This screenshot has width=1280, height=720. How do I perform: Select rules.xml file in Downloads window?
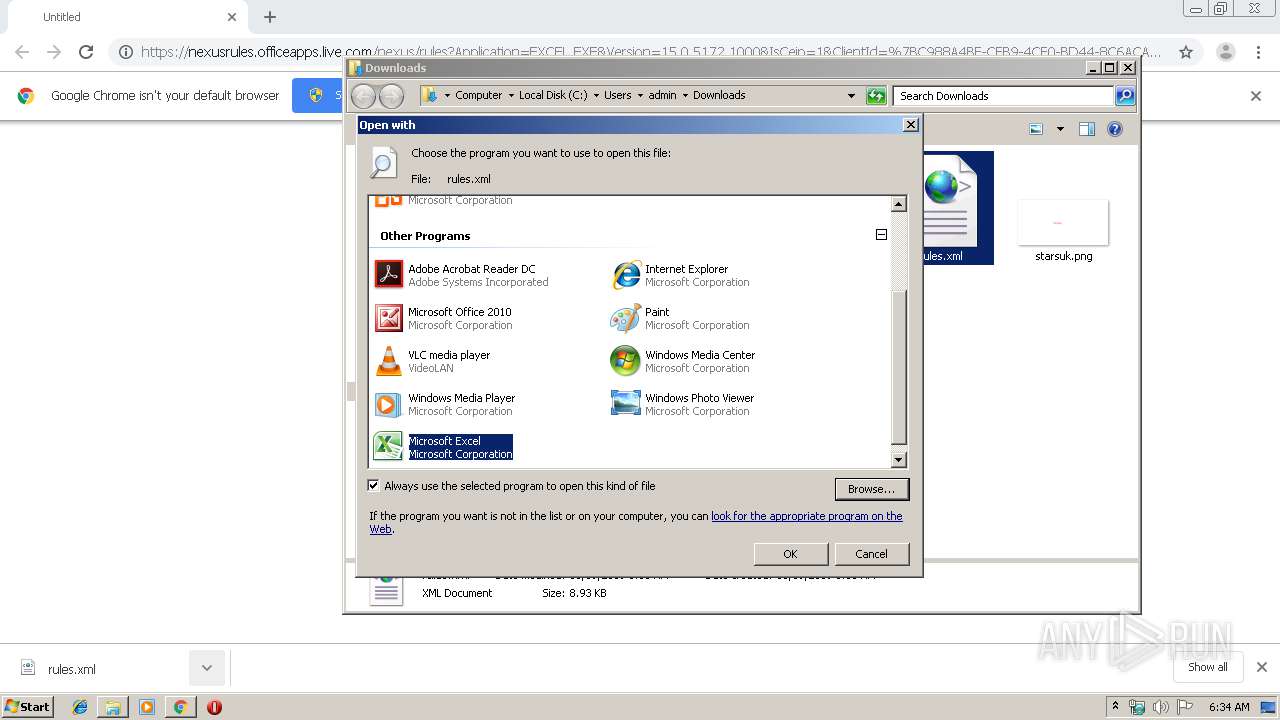click(x=957, y=208)
